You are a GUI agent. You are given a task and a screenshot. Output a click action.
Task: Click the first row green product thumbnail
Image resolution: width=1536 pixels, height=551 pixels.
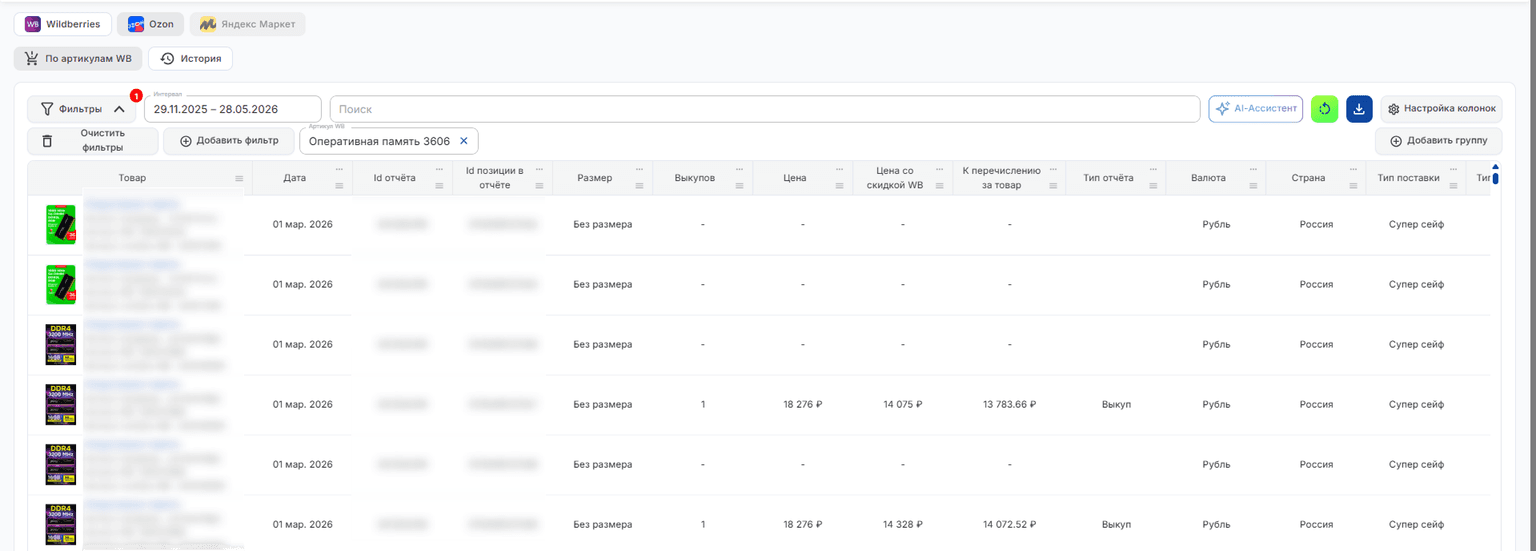pyautogui.click(x=61, y=225)
